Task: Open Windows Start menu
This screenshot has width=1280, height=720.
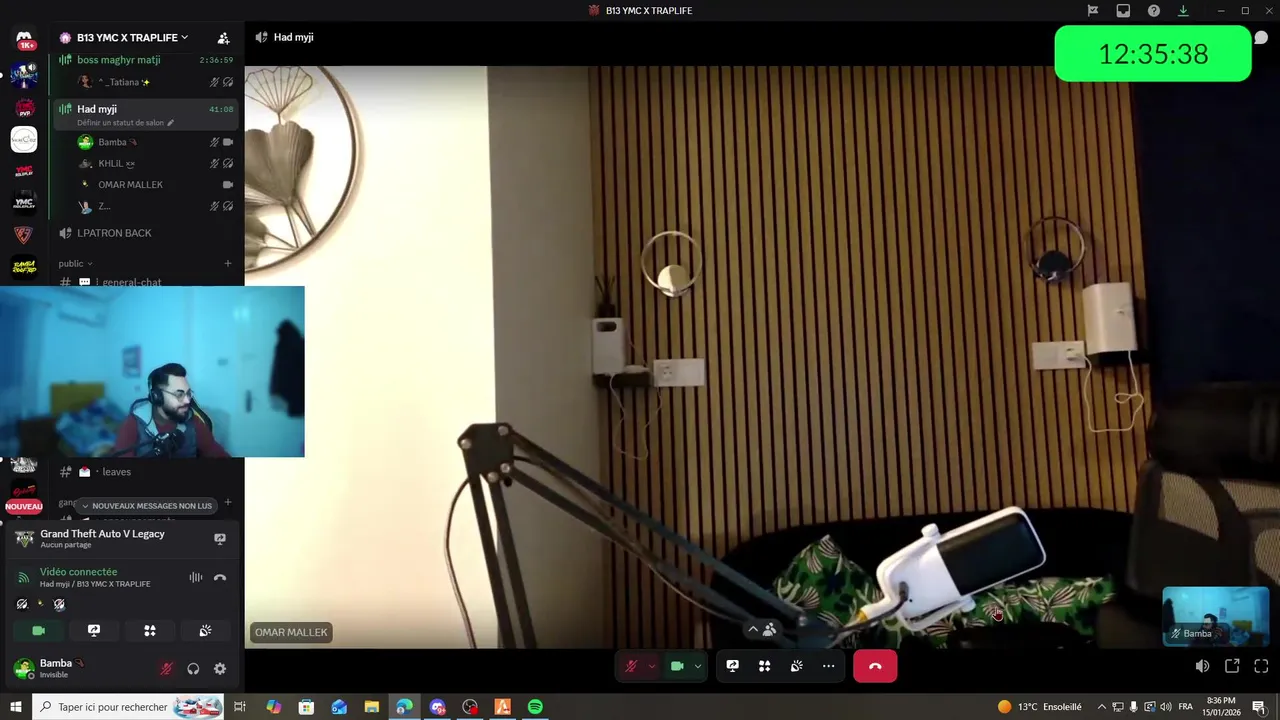Action: pyautogui.click(x=15, y=707)
